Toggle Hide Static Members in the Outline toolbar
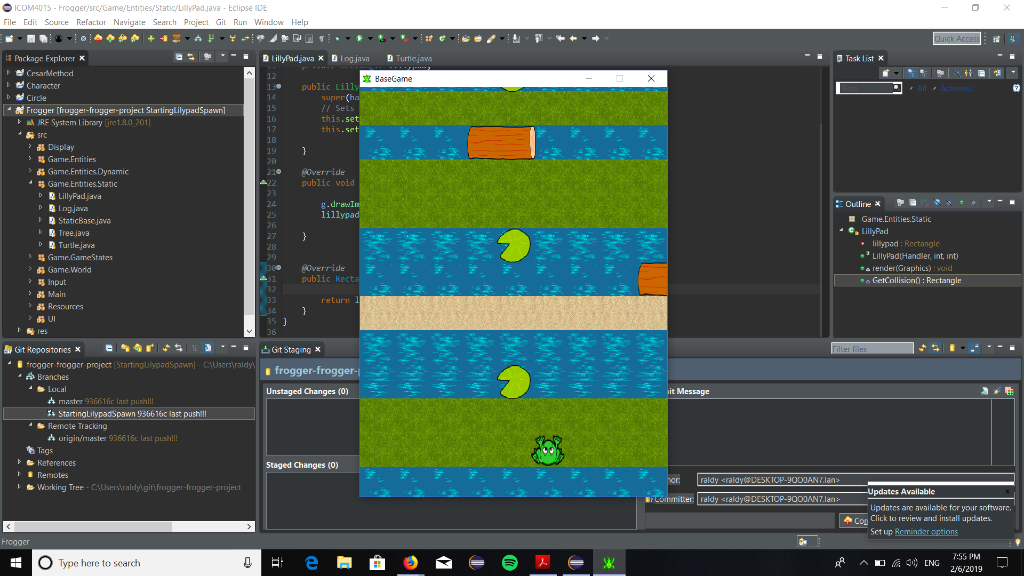The width and height of the screenshot is (1024, 576). click(x=950, y=203)
